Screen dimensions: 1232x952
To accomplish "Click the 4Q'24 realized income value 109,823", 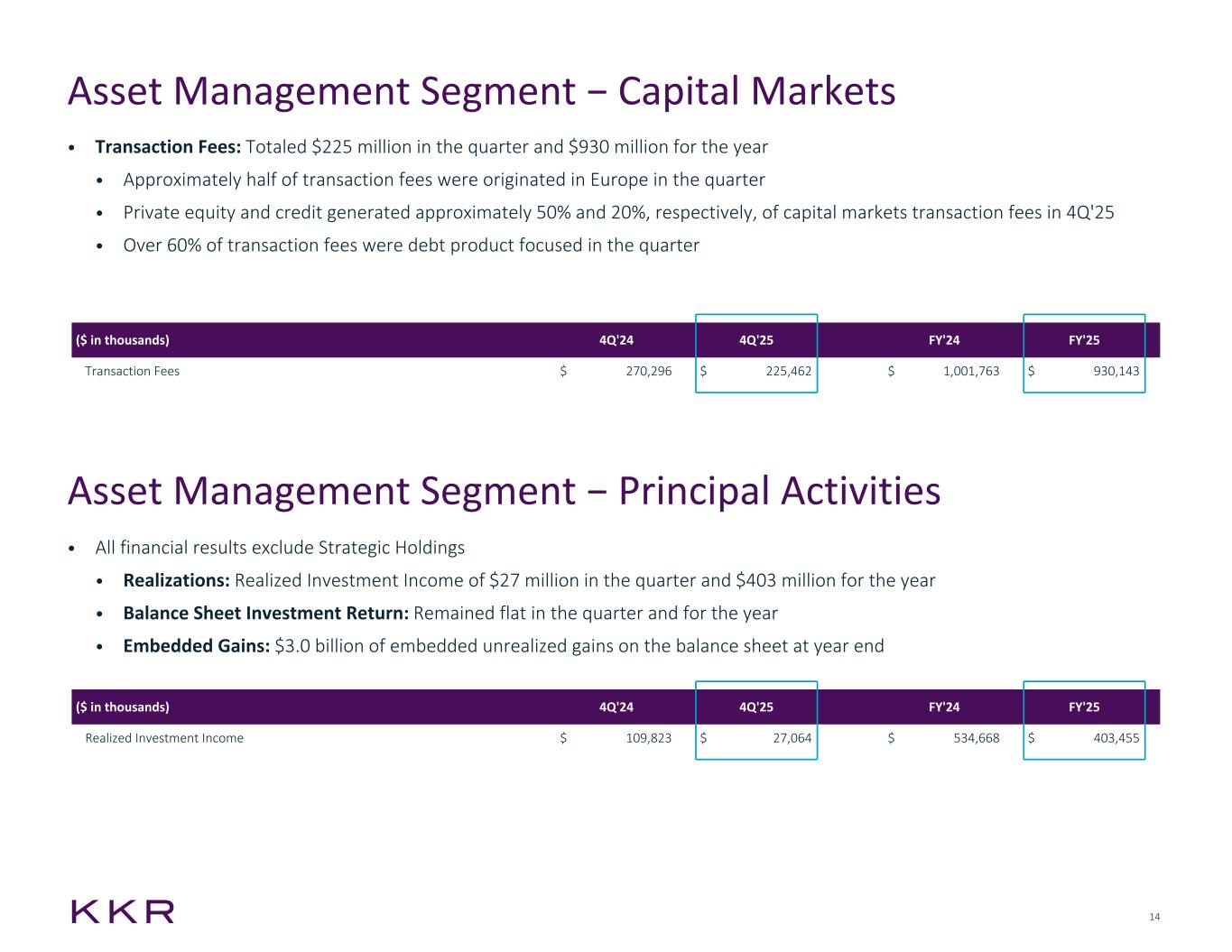I will click(x=648, y=738).
